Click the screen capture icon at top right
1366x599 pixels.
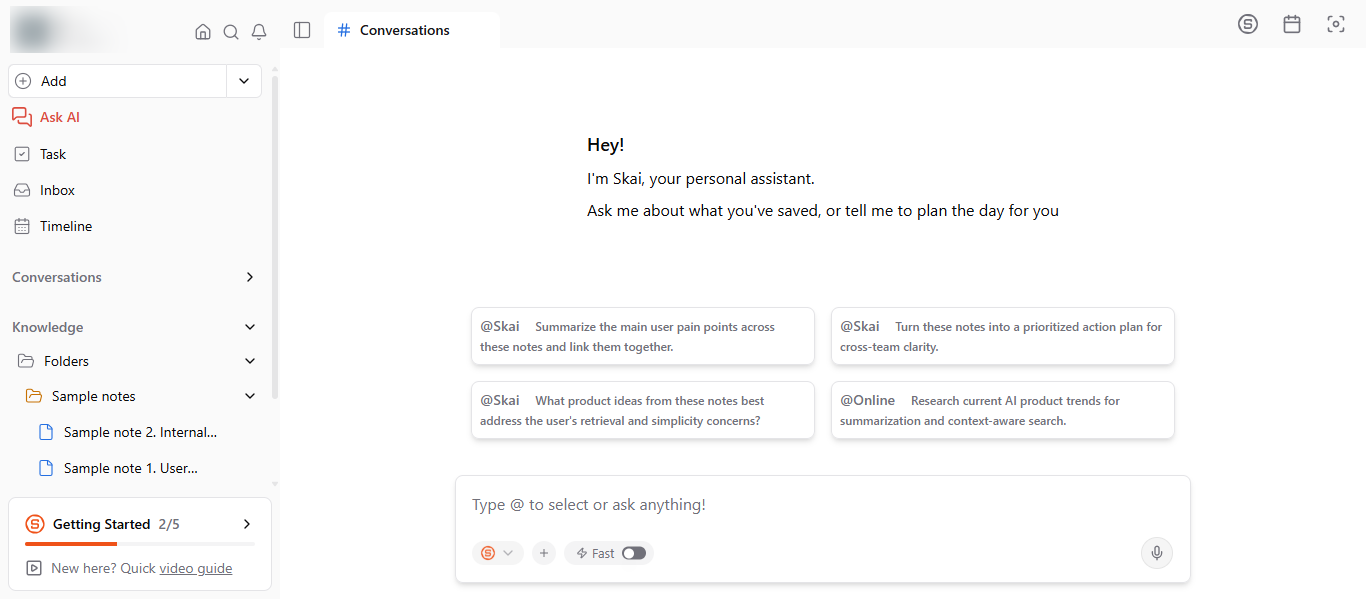[1336, 24]
